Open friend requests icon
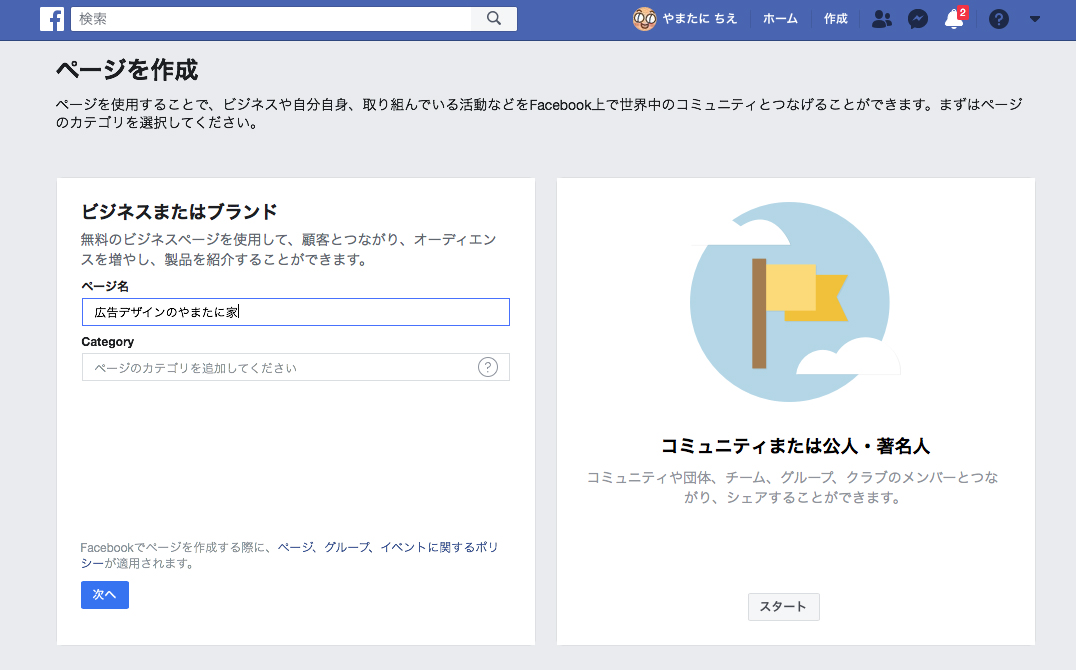This screenshot has width=1076, height=670. (882, 19)
